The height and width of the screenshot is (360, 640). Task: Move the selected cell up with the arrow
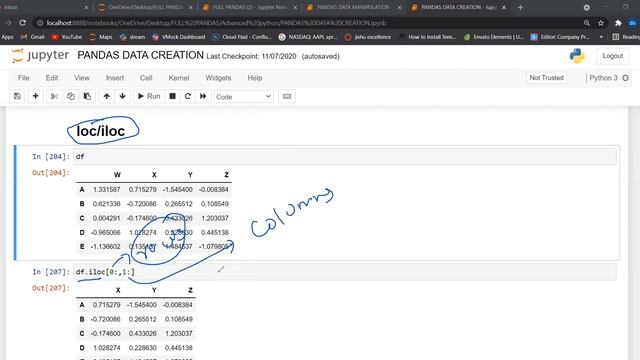click(107, 96)
